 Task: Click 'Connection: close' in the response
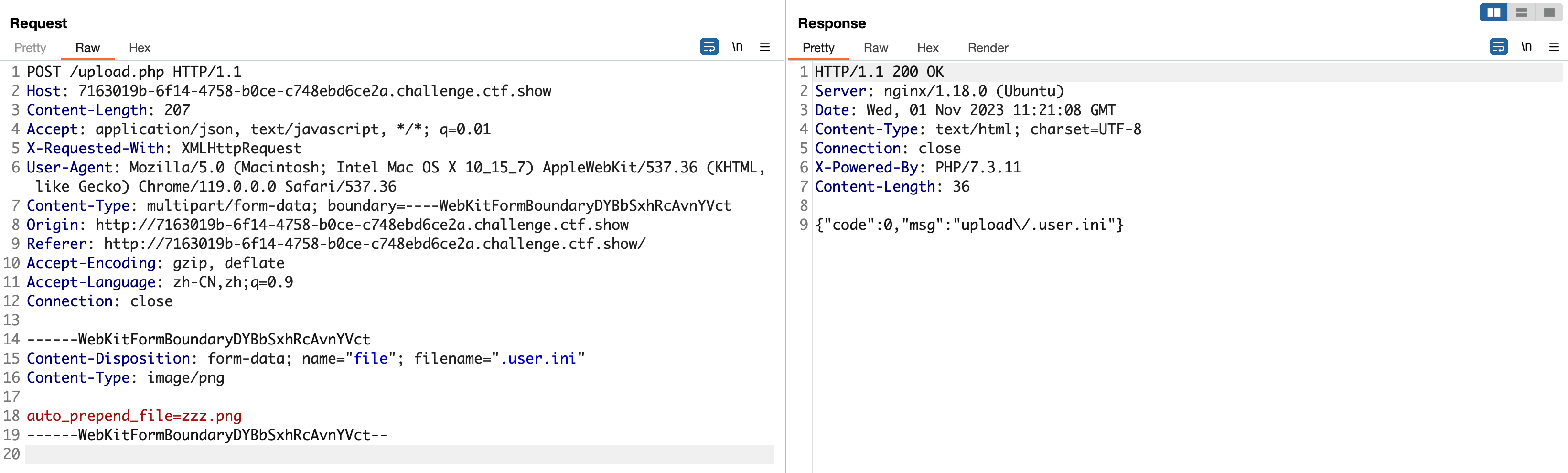(888, 149)
